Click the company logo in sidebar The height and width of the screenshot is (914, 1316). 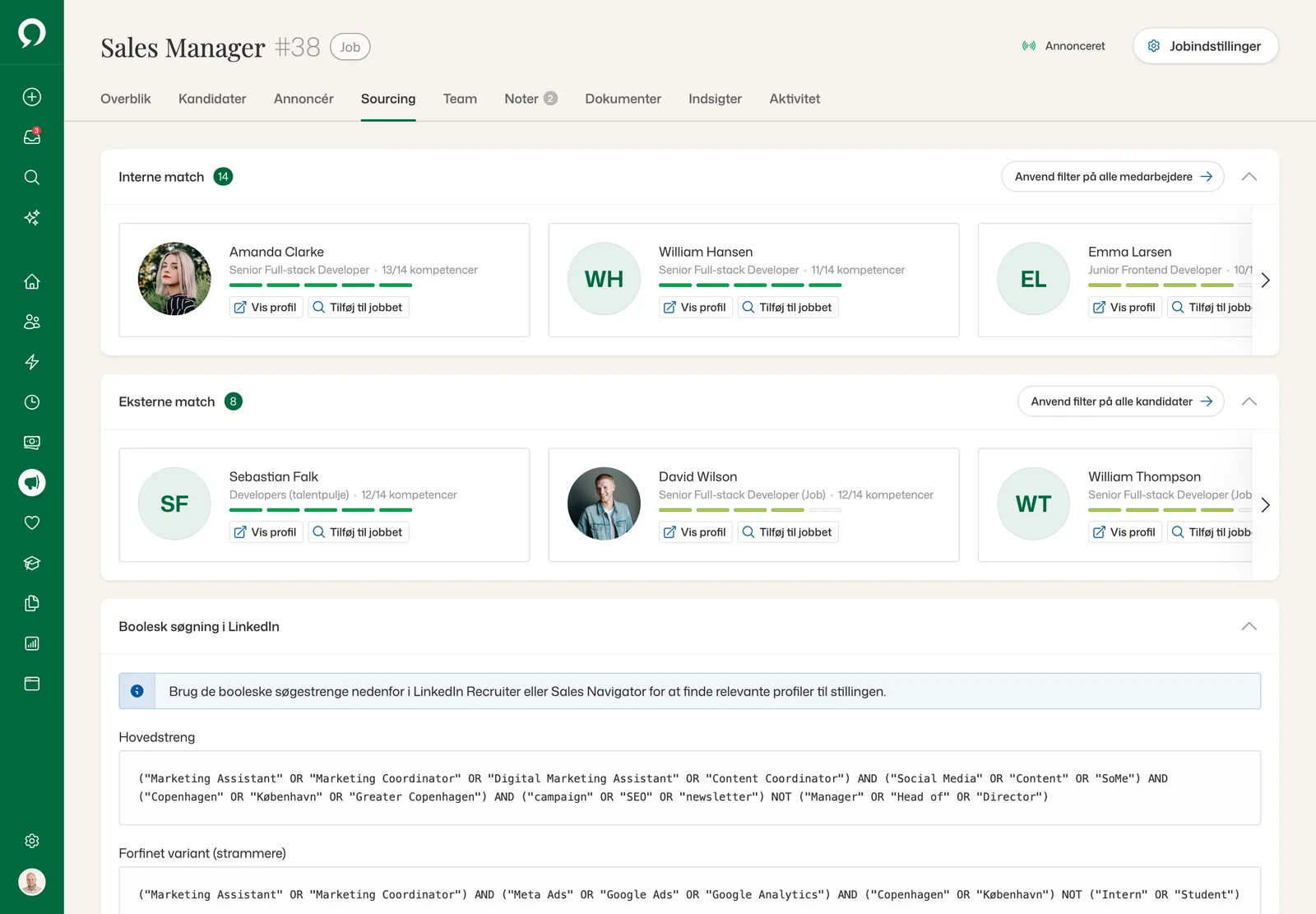click(32, 33)
